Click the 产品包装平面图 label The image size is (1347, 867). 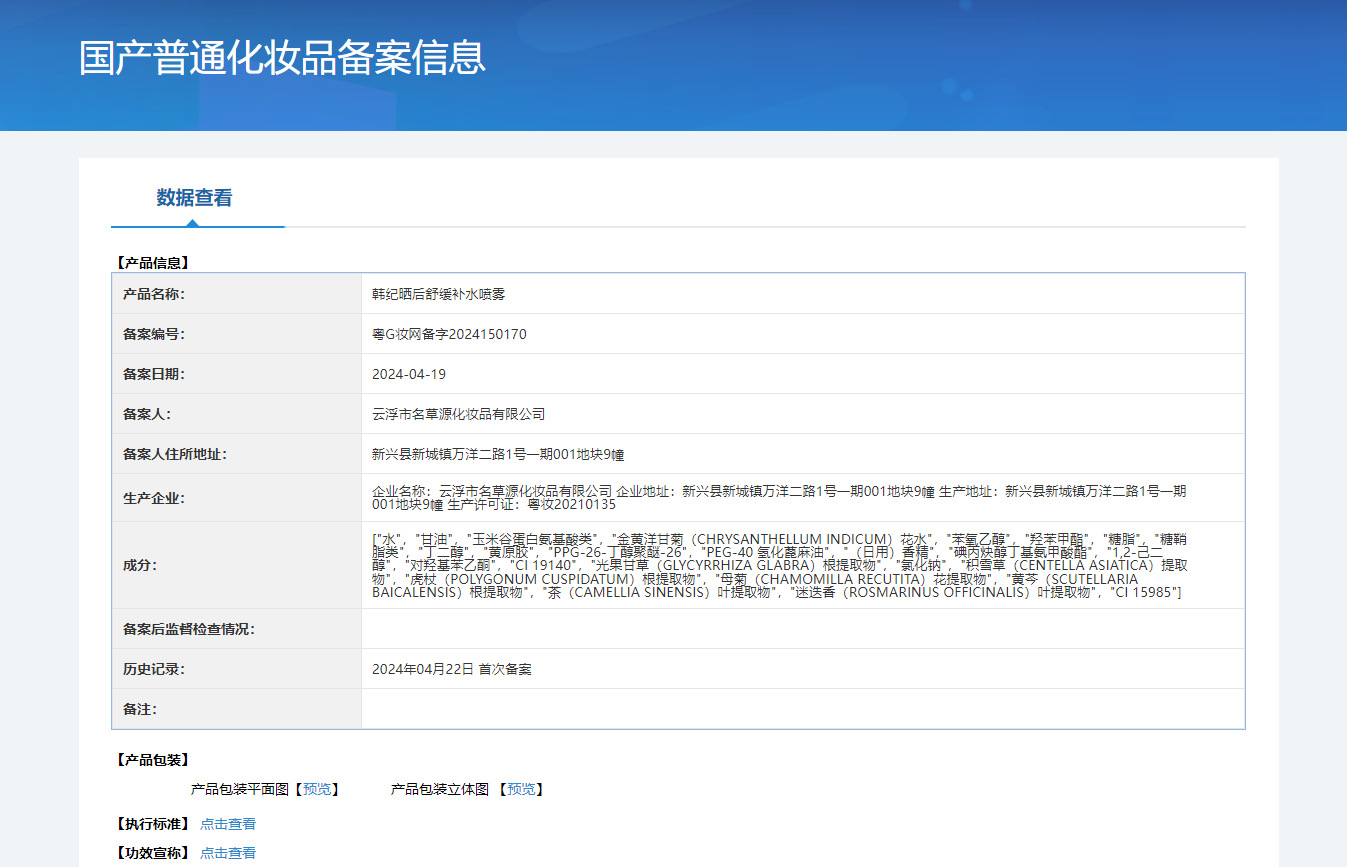coord(240,789)
